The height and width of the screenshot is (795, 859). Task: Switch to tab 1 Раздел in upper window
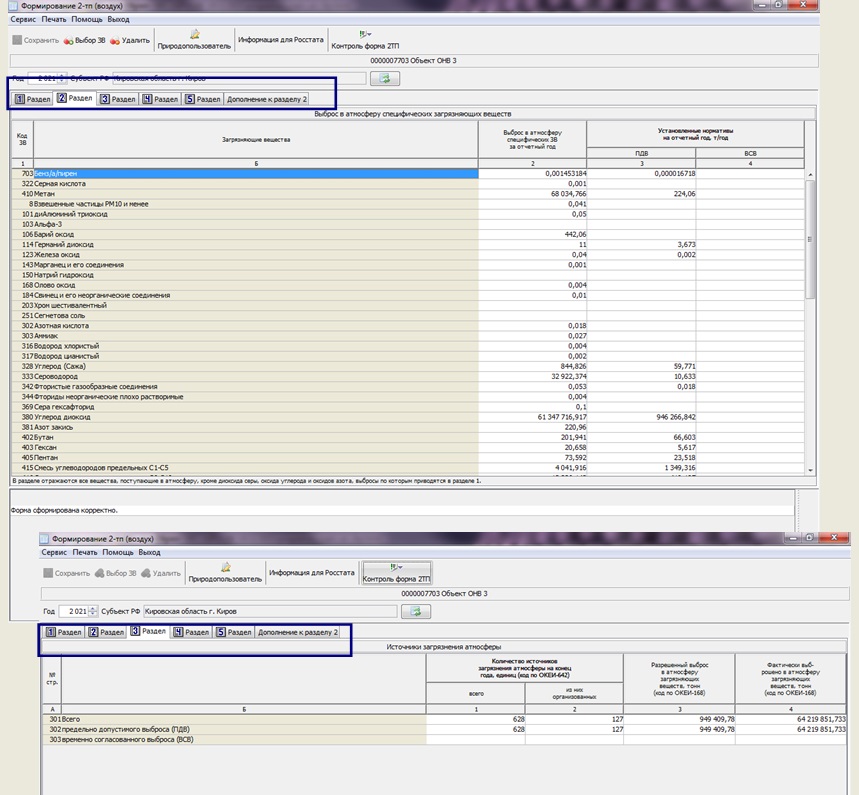coord(32,99)
